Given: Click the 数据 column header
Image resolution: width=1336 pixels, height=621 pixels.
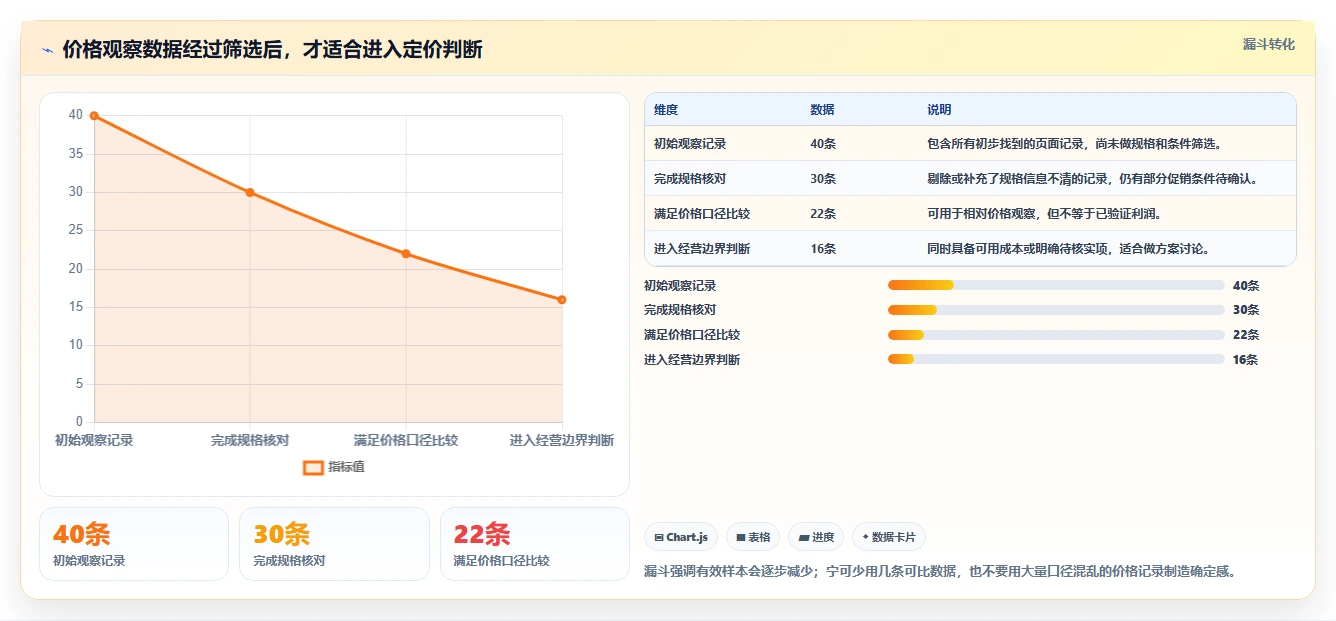Looking at the screenshot, I should [x=822, y=110].
